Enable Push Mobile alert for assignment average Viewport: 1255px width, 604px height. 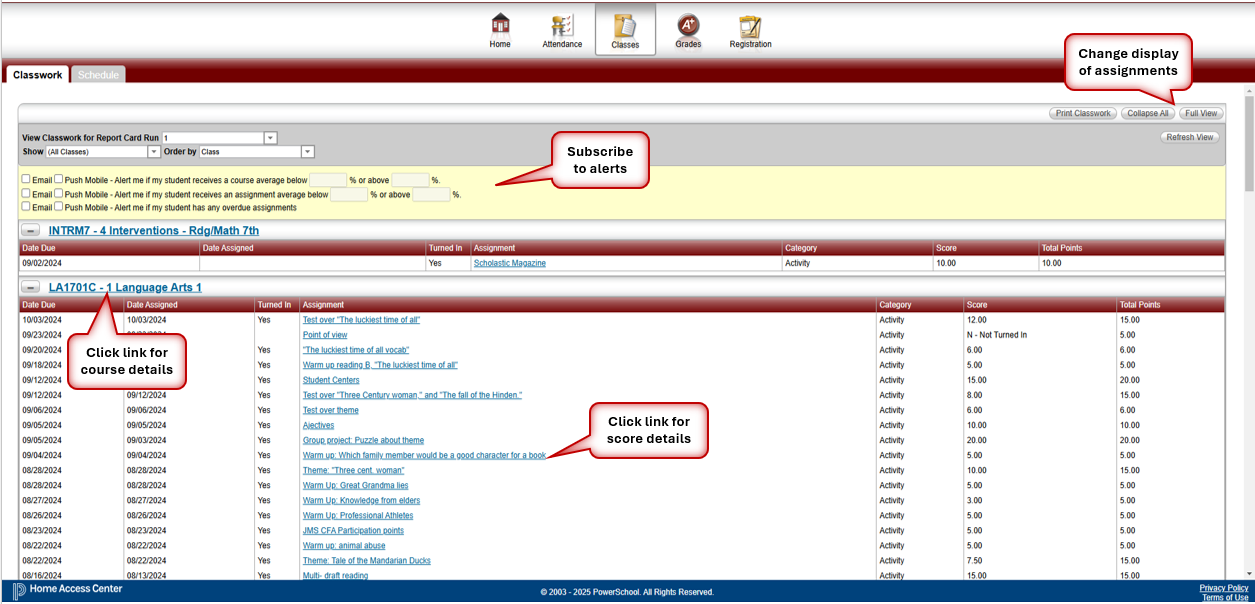(x=59, y=194)
